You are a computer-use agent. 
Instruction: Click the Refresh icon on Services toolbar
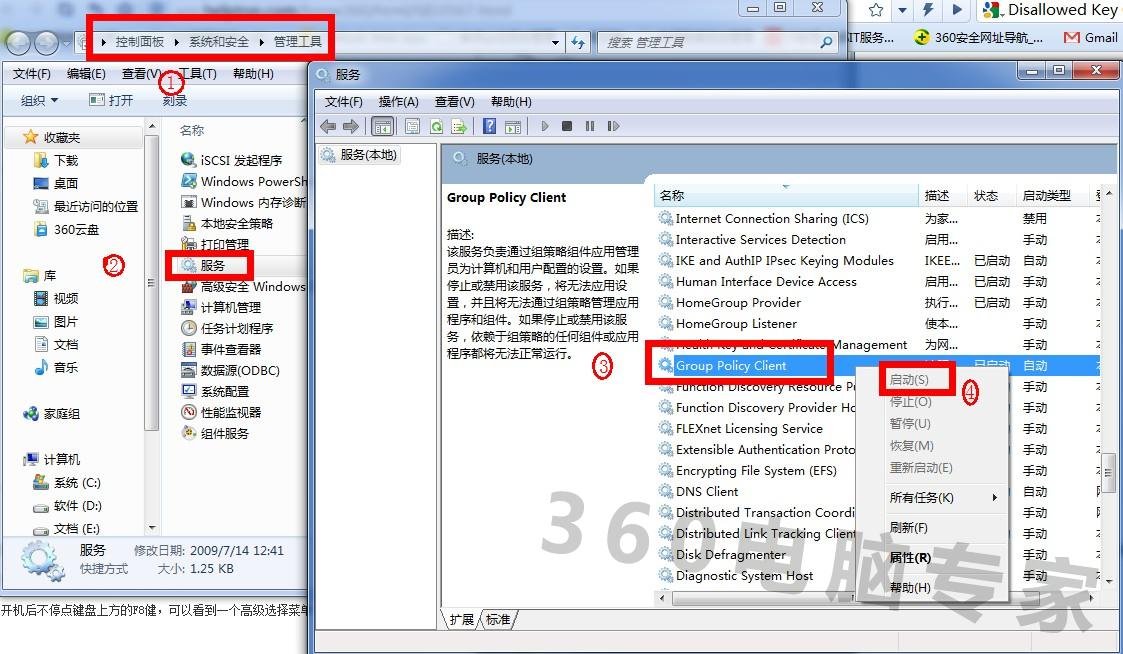click(436, 126)
